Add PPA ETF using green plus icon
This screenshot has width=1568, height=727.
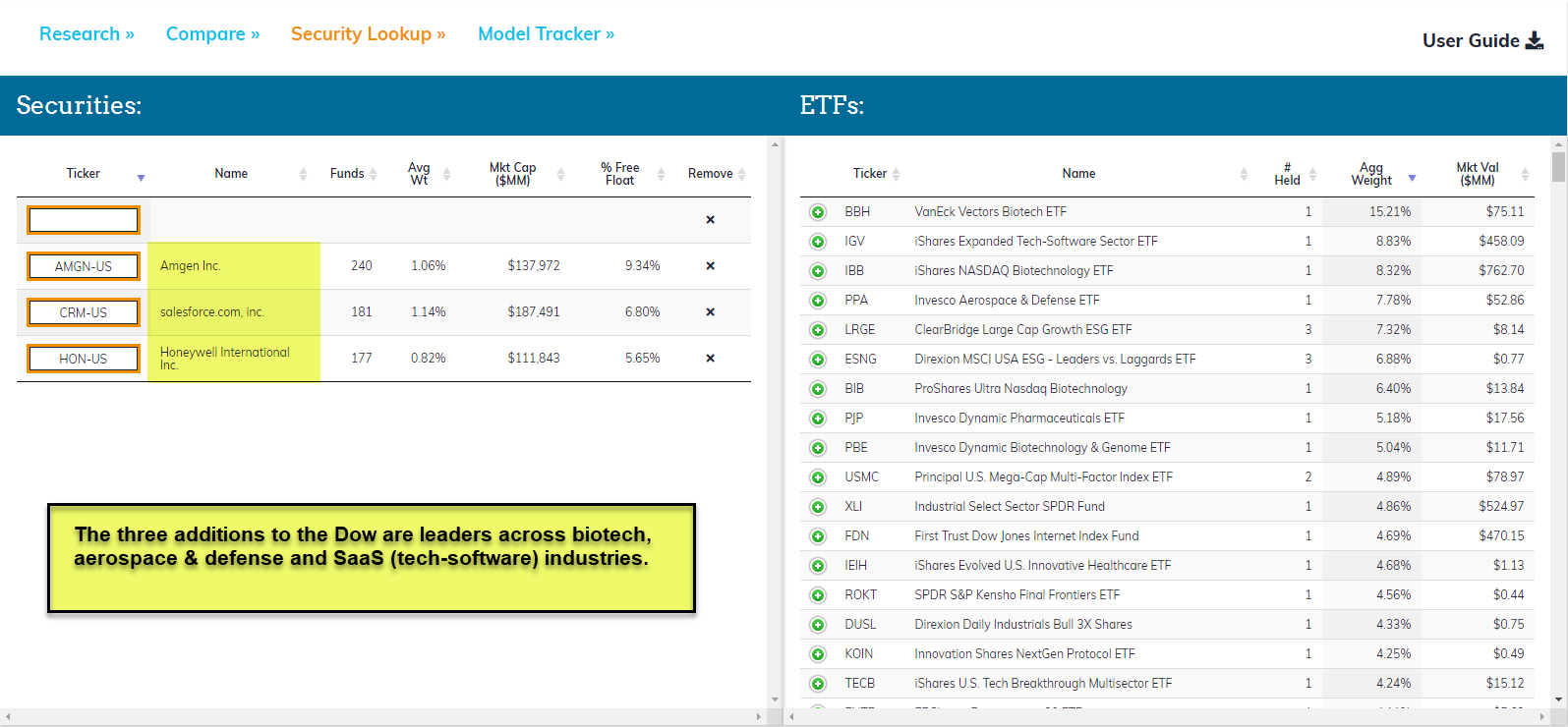(818, 301)
